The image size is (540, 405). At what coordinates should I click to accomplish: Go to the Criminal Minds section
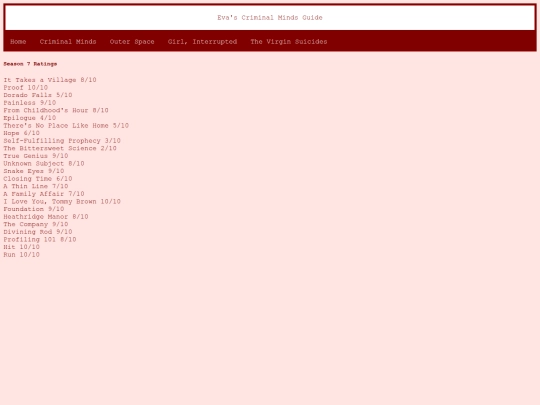(68, 42)
